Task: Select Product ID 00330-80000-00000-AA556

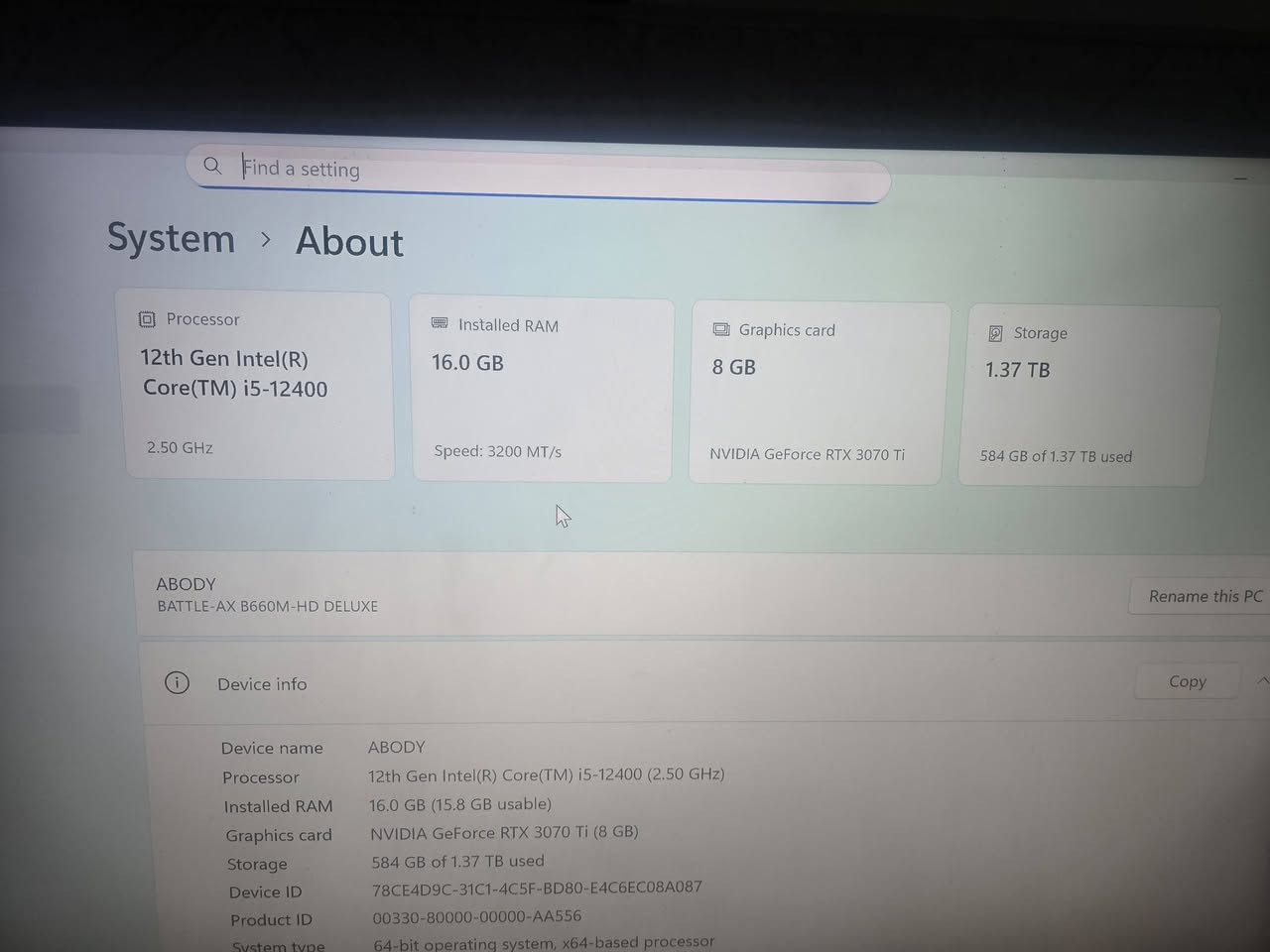Action: 477,917
